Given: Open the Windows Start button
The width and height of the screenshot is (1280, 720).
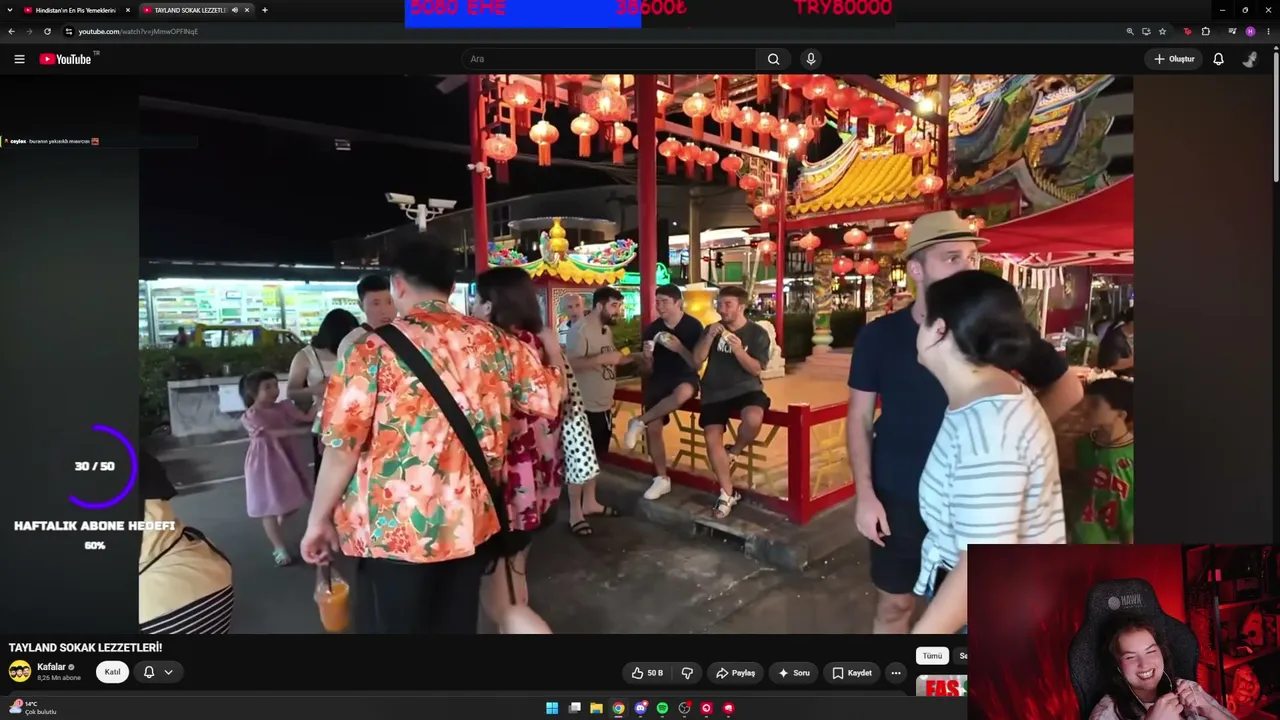Looking at the screenshot, I should [x=552, y=708].
